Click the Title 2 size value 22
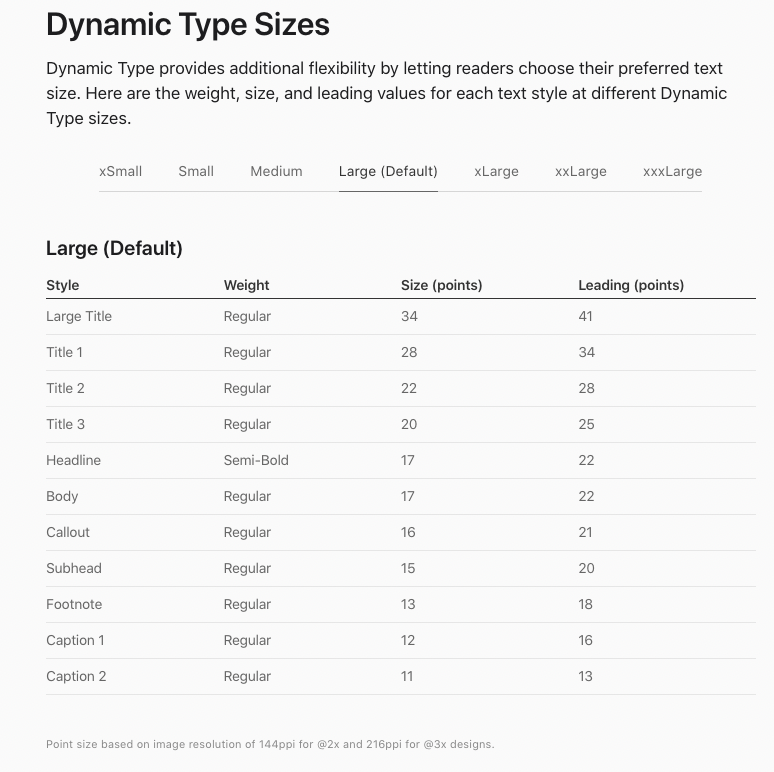The width and height of the screenshot is (774, 772). (409, 388)
